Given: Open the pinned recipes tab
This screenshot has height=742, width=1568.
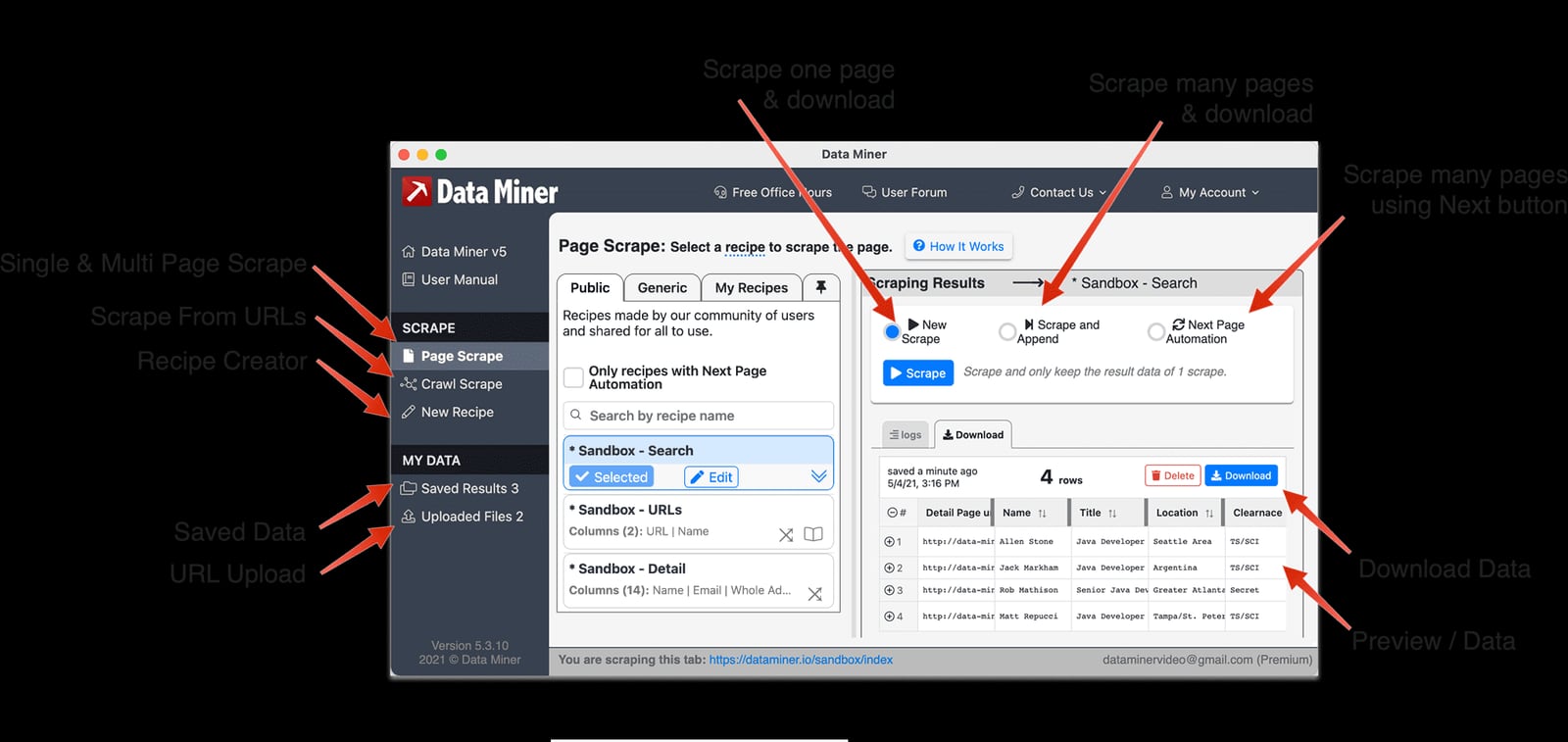Looking at the screenshot, I should [x=821, y=287].
